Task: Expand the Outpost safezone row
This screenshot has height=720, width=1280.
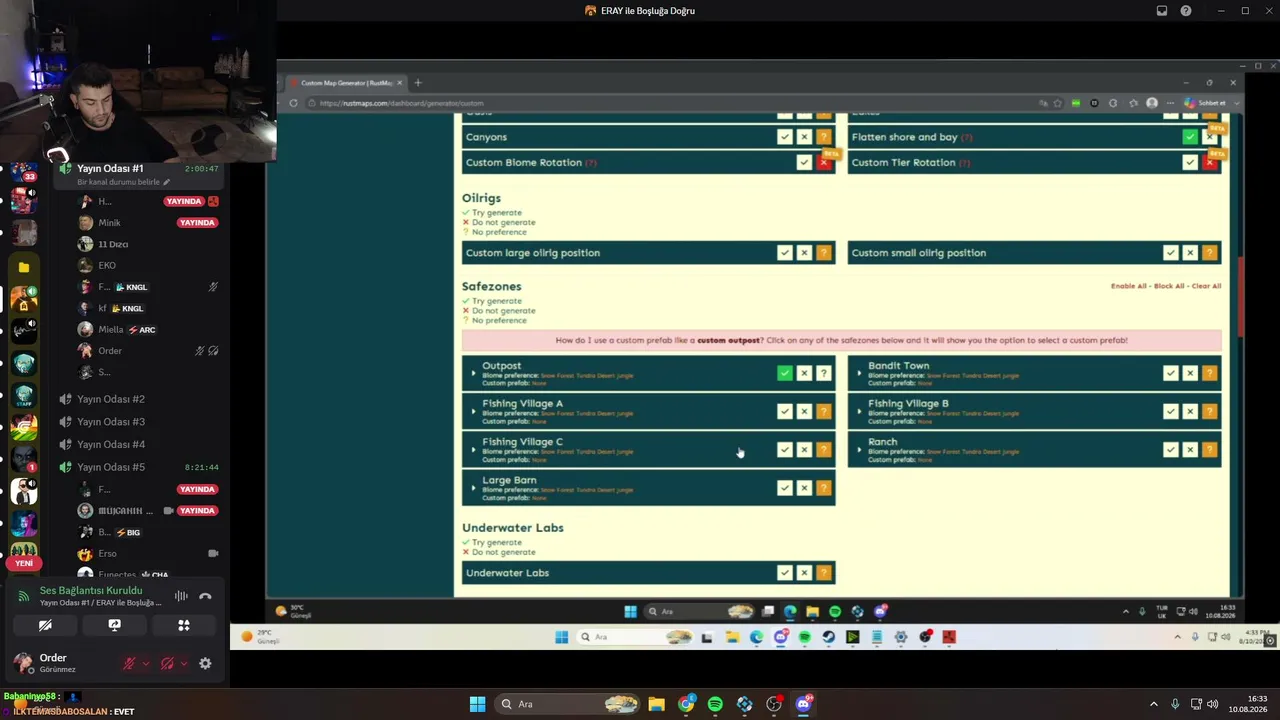Action: 473,373
